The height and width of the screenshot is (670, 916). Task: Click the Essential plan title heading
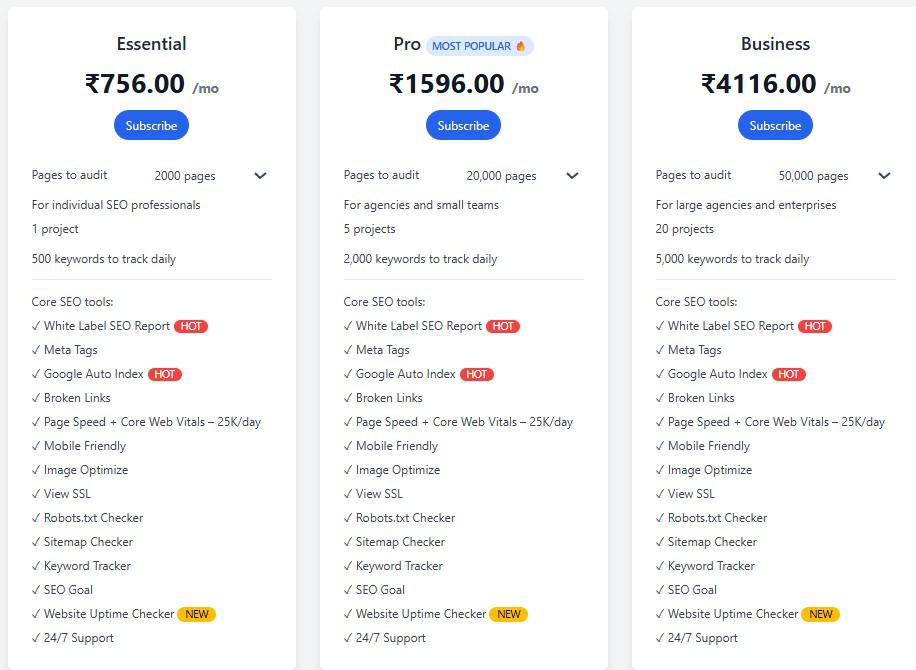click(x=151, y=44)
